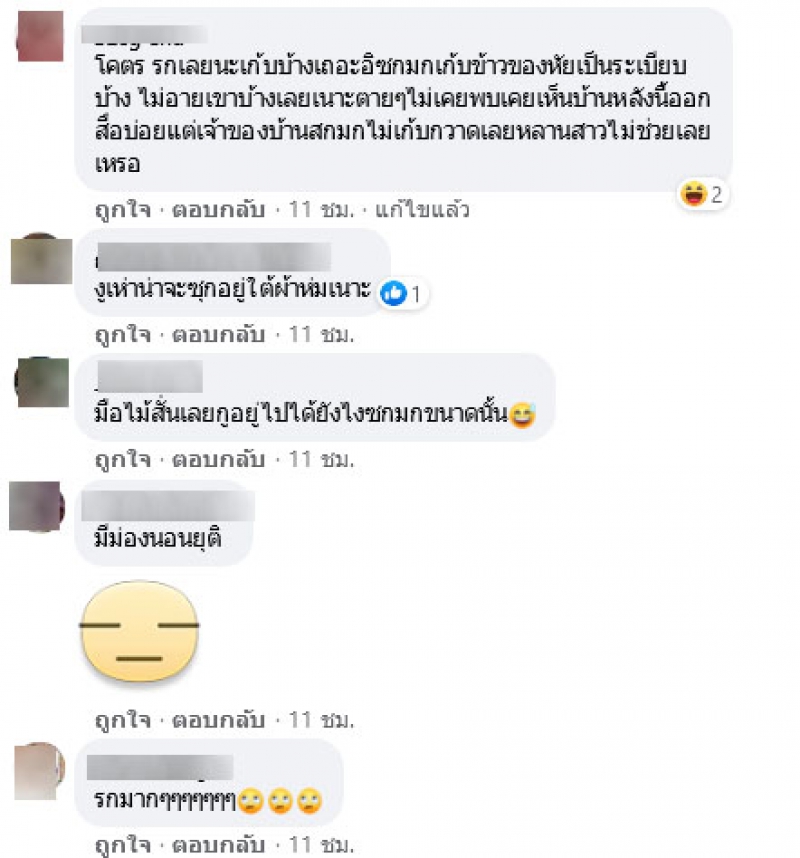
Task: Click ถูกใจ under the cobra blanket comment
Action: 123,334
